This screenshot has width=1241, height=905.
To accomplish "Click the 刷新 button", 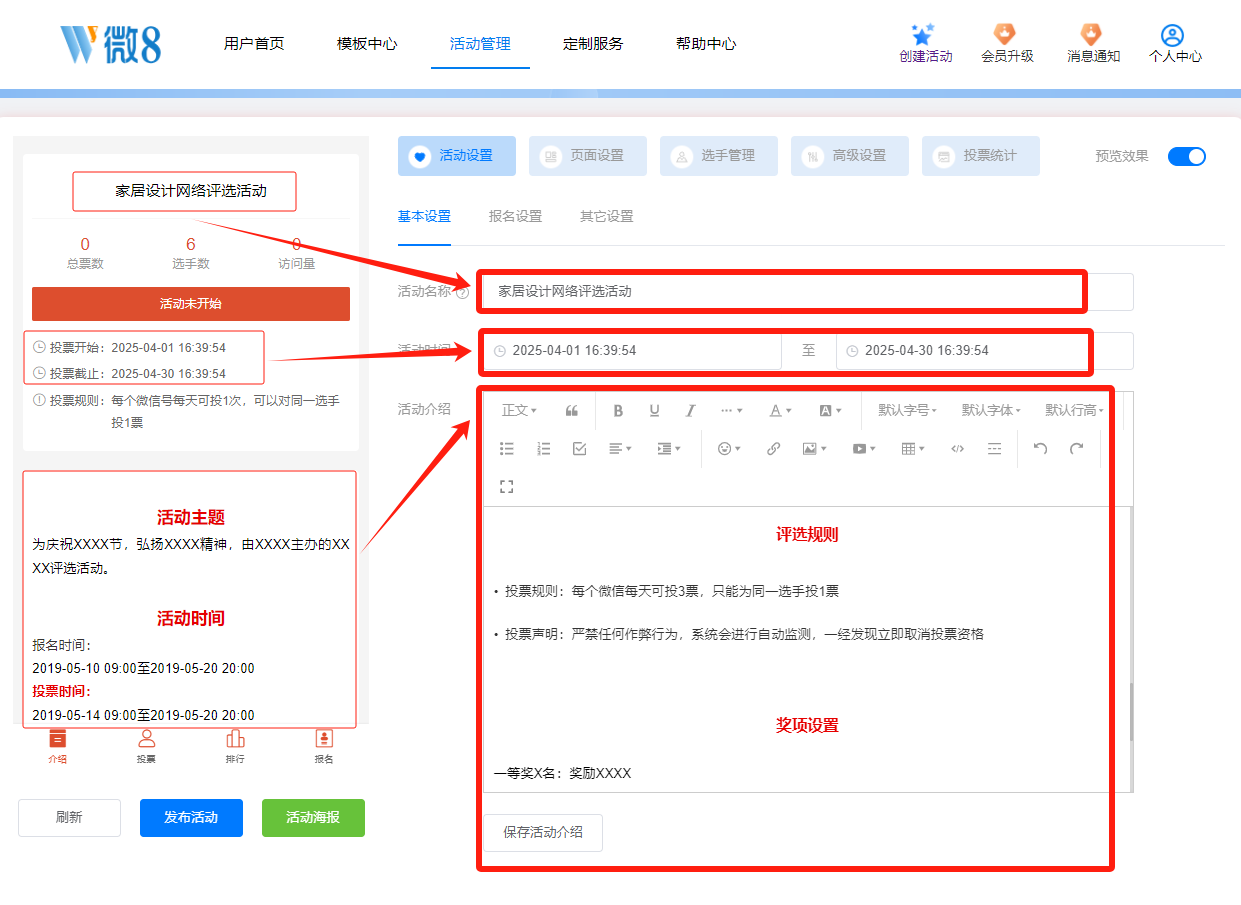I will coord(69,817).
